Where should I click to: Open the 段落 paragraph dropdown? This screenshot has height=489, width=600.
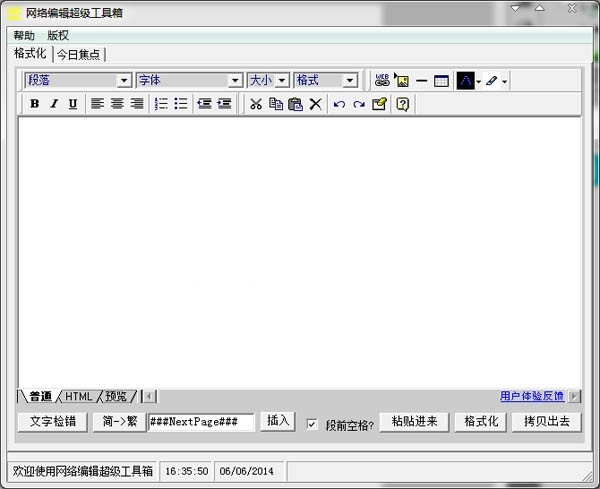coord(78,80)
